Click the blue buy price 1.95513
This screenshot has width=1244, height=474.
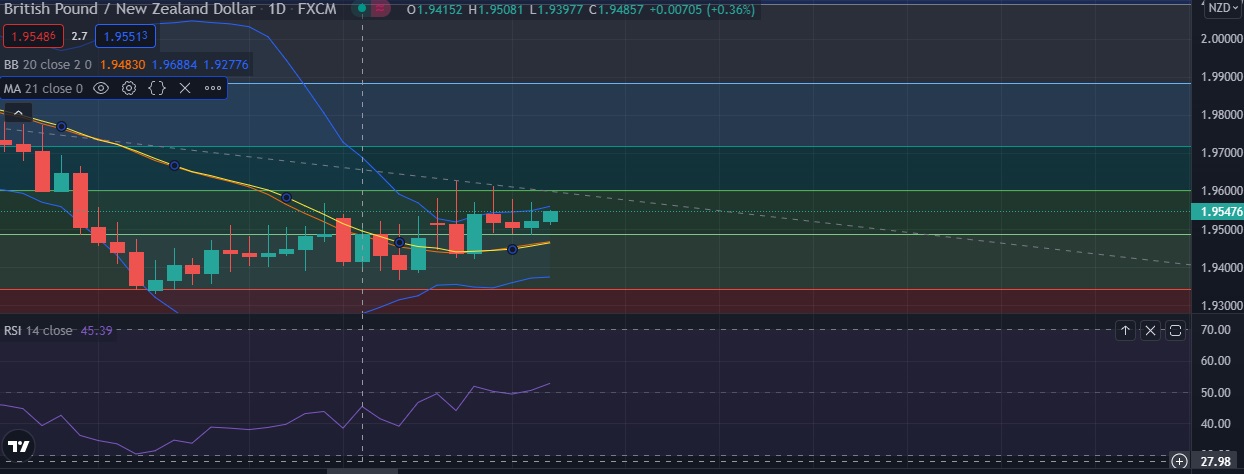click(x=126, y=36)
